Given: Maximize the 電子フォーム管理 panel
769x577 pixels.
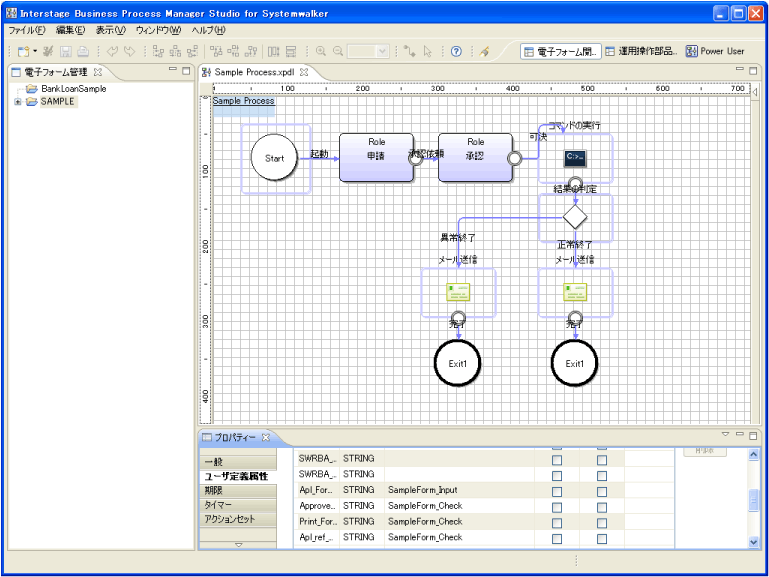Looking at the screenshot, I should coord(186,71).
